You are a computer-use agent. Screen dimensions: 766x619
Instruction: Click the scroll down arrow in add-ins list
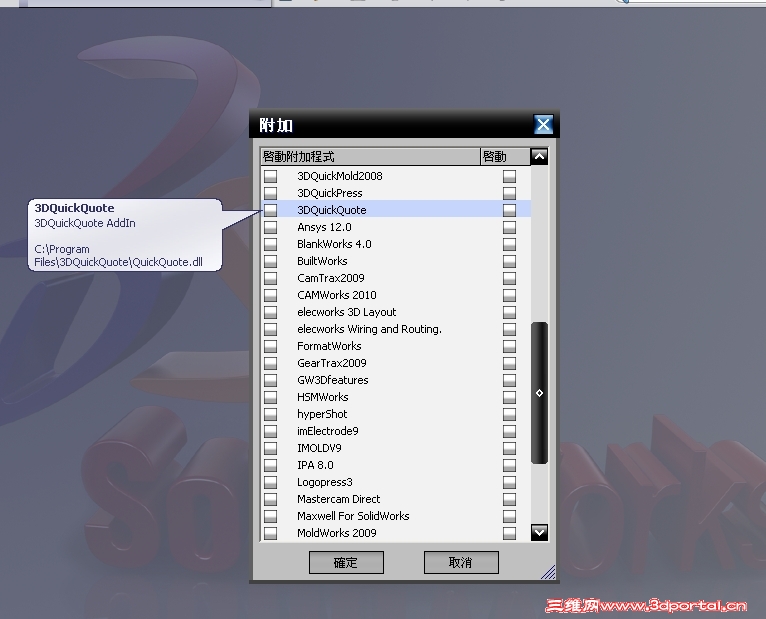[539, 533]
